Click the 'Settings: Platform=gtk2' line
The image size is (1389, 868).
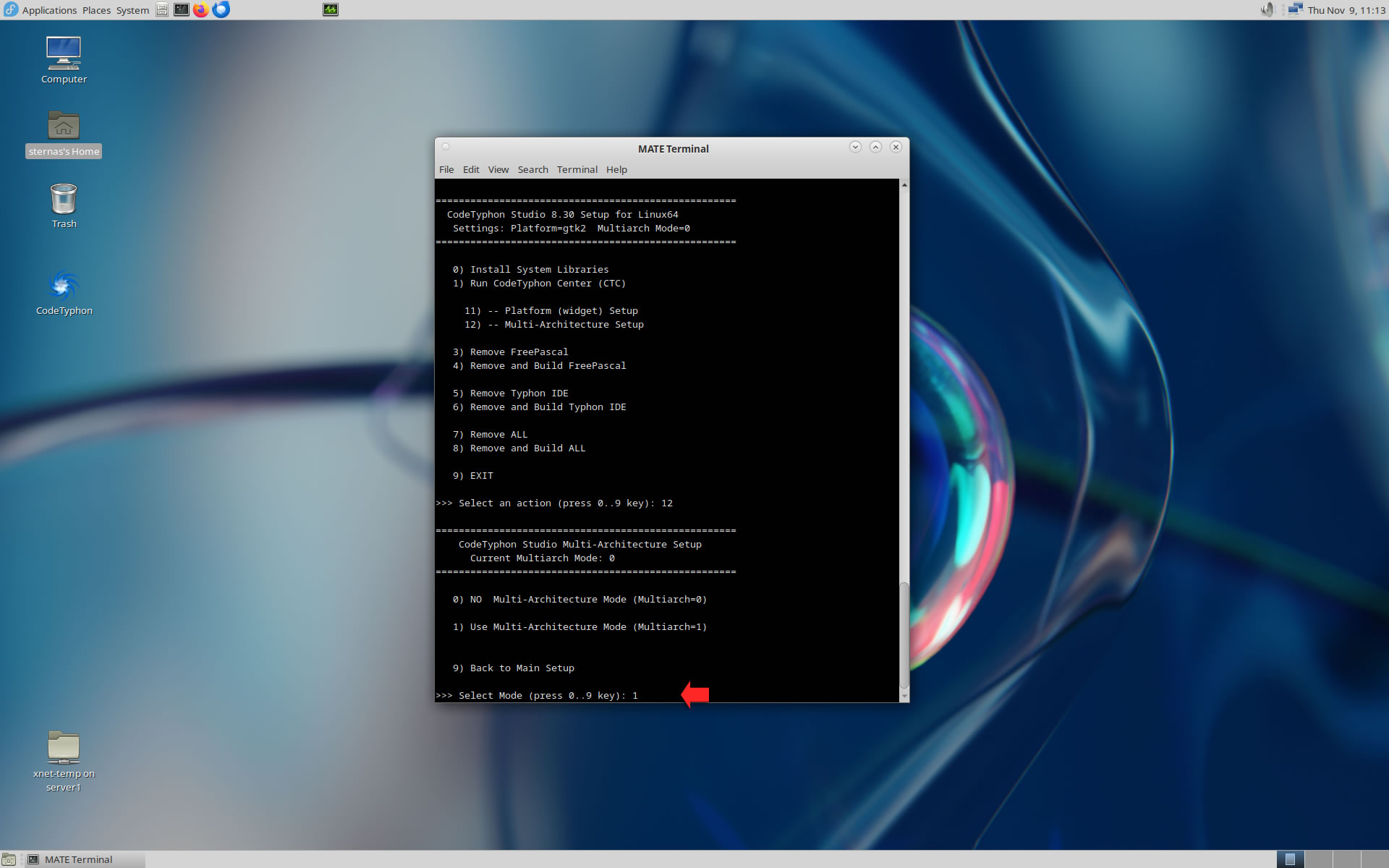tap(571, 228)
